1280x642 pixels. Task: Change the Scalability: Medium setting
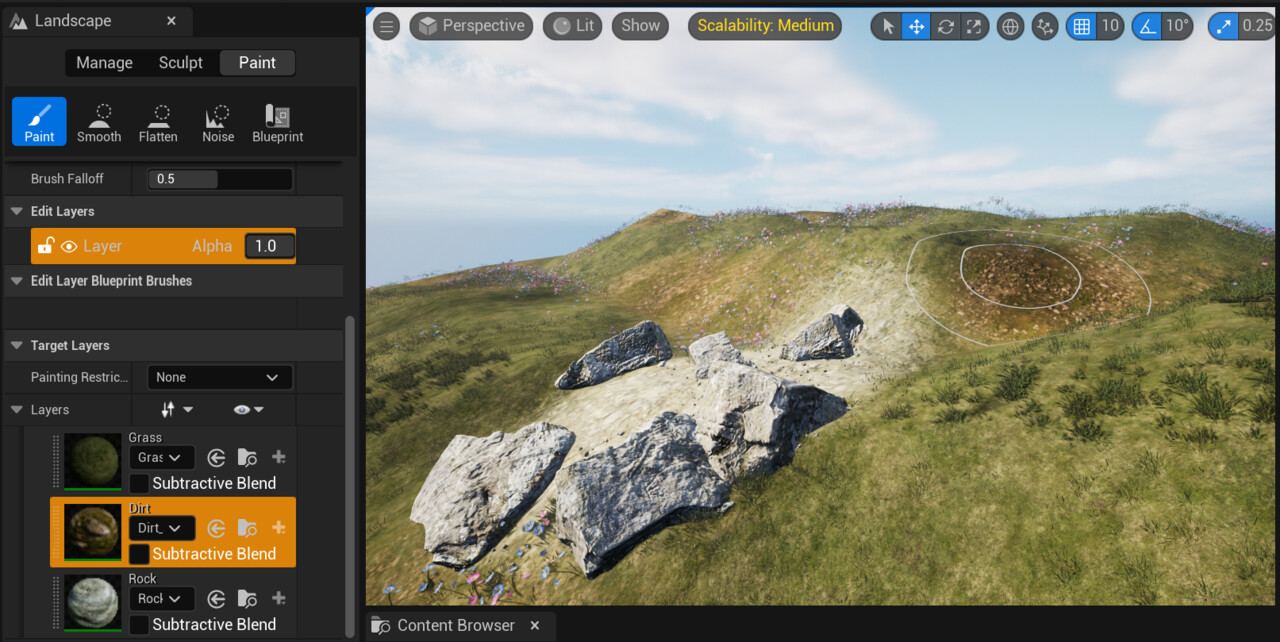click(764, 25)
